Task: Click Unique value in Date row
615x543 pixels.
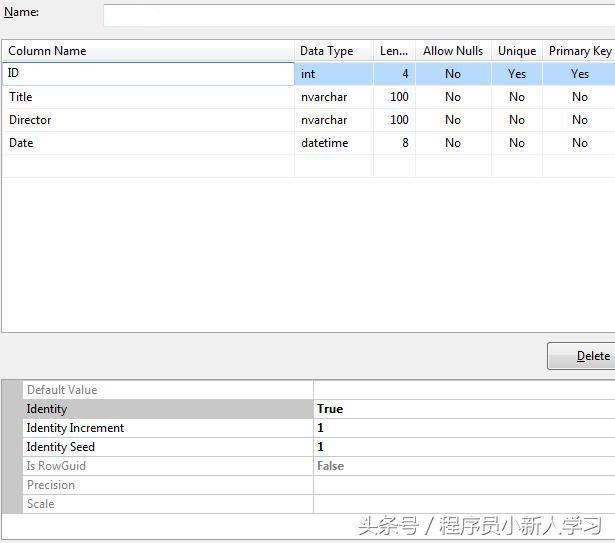Action: coord(517,143)
